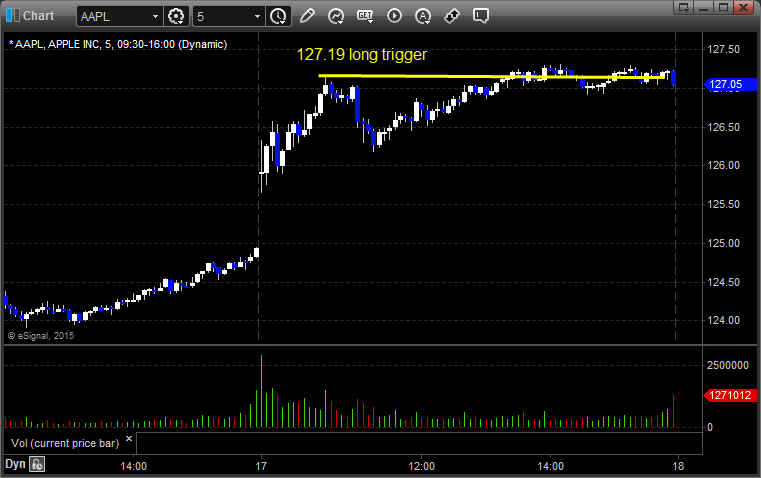Image resolution: width=761 pixels, height=478 pixels.
Task: Open the gear symbol settings menu
Action: coord(176,16)
